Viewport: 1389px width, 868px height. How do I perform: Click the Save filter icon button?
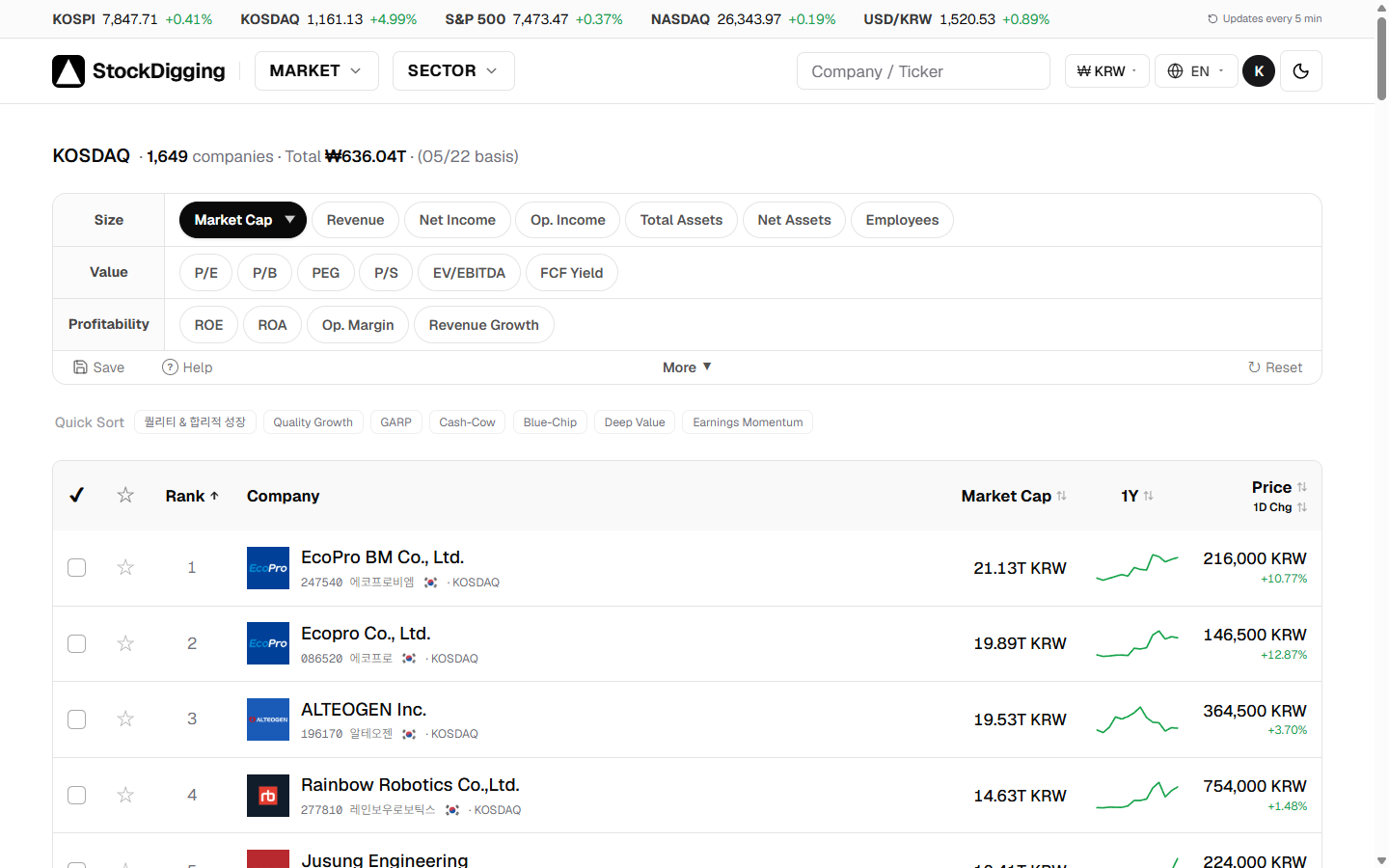tap(99, 367)
